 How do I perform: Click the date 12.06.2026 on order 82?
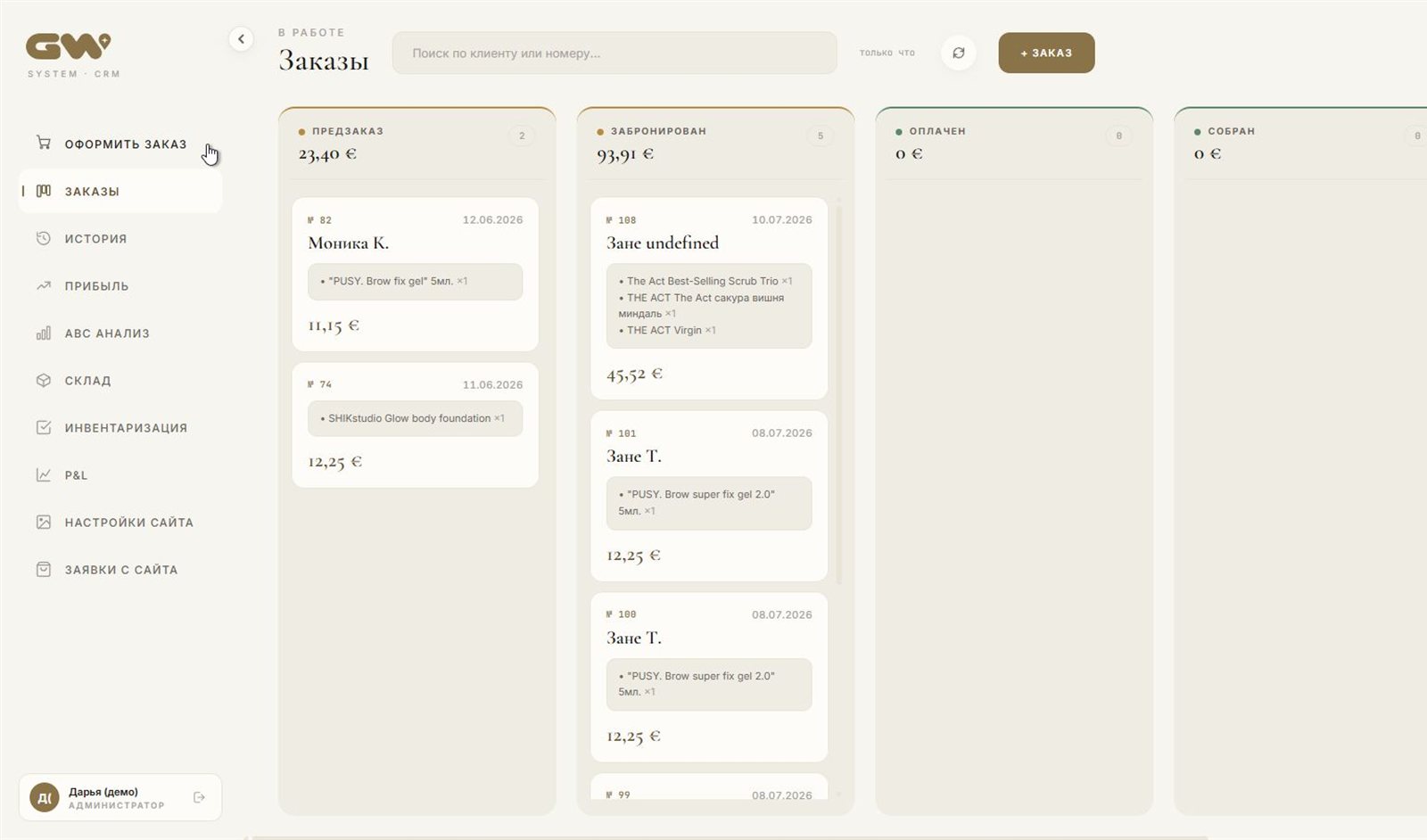492,219
